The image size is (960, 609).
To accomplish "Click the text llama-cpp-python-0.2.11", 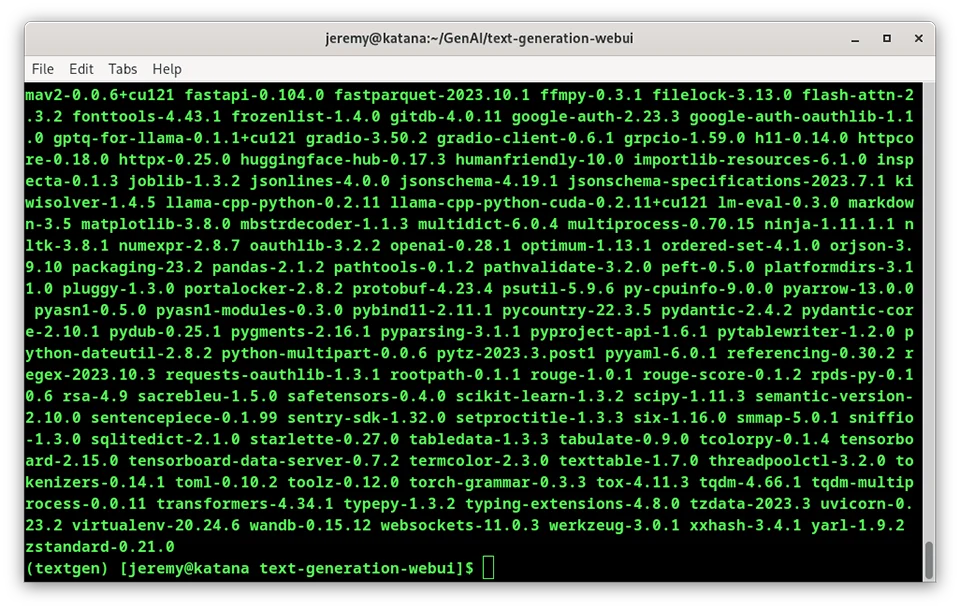I will [x=273, y=203].
